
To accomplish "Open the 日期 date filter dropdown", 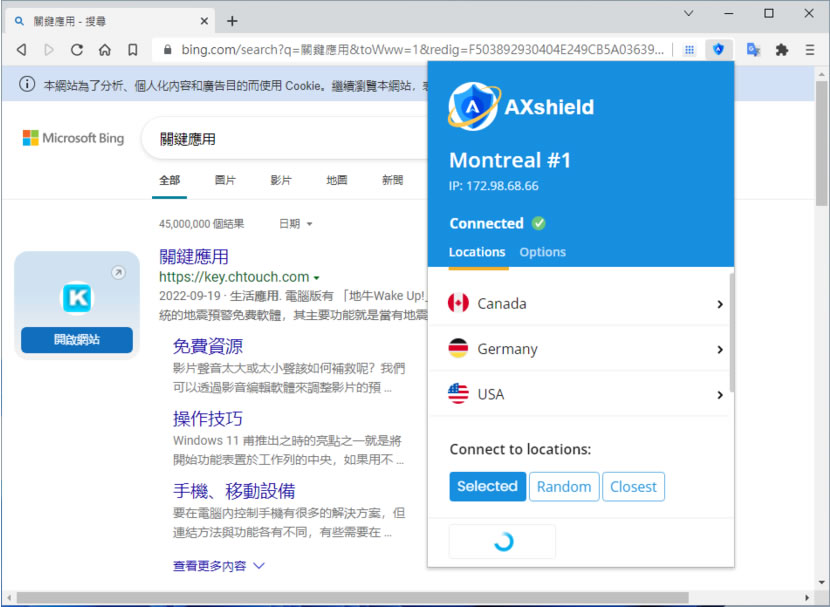I will pyautogui.click(x=295, y=224).
